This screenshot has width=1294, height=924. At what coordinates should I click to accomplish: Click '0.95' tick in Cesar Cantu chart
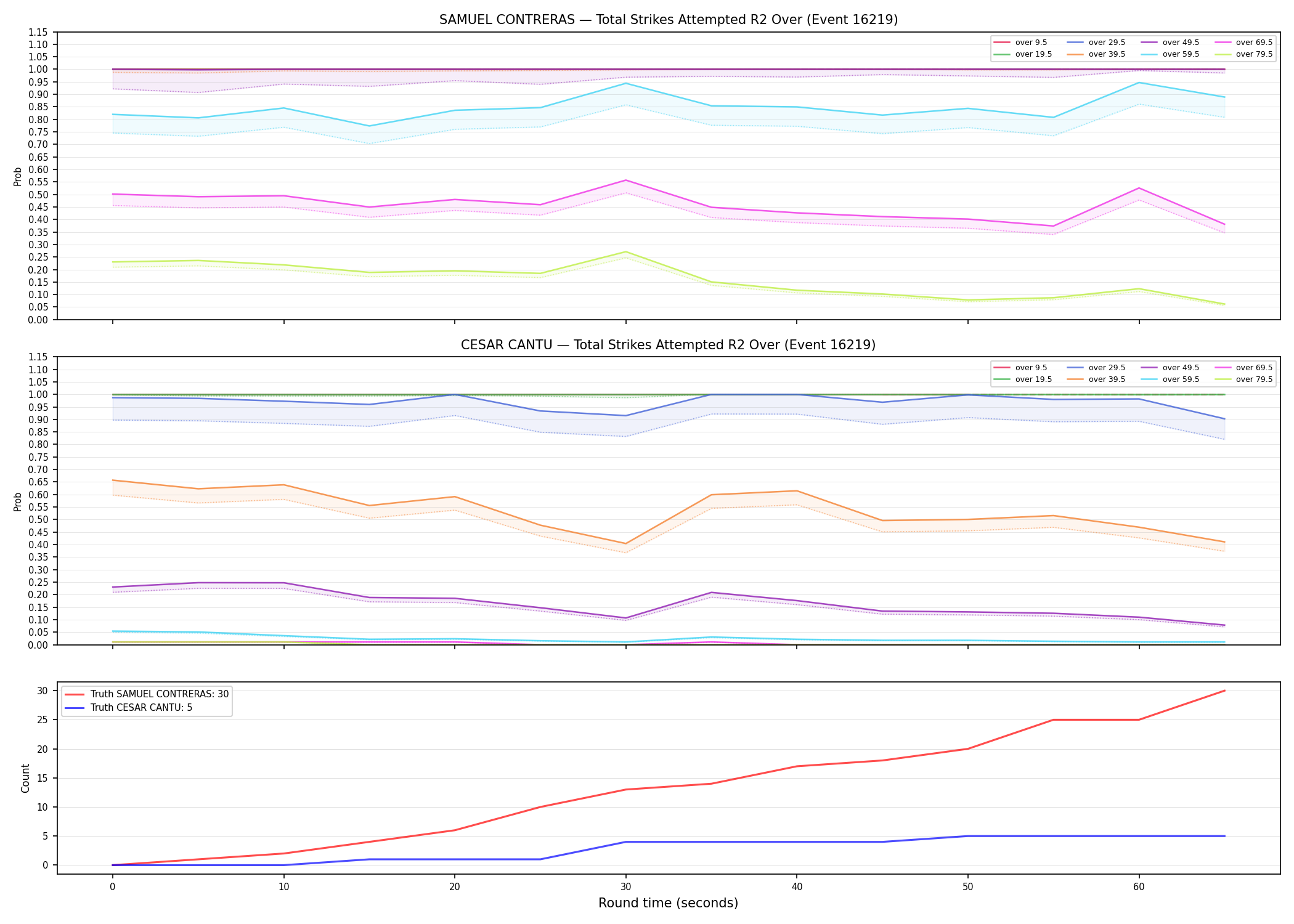click(39, 407)
